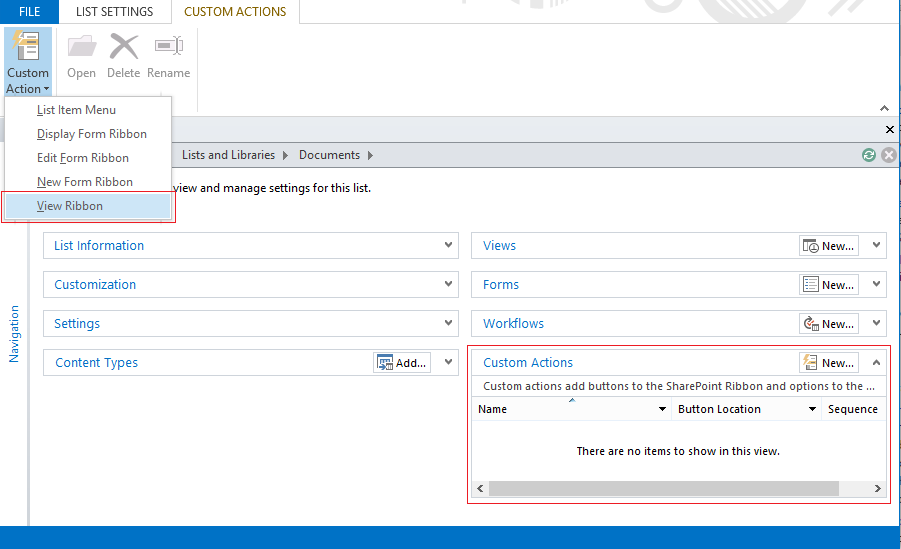Click New button in Custom Actions panel
Image resolution: width=901 pixels, height=549 pixels.
click(x=828, y=363)
